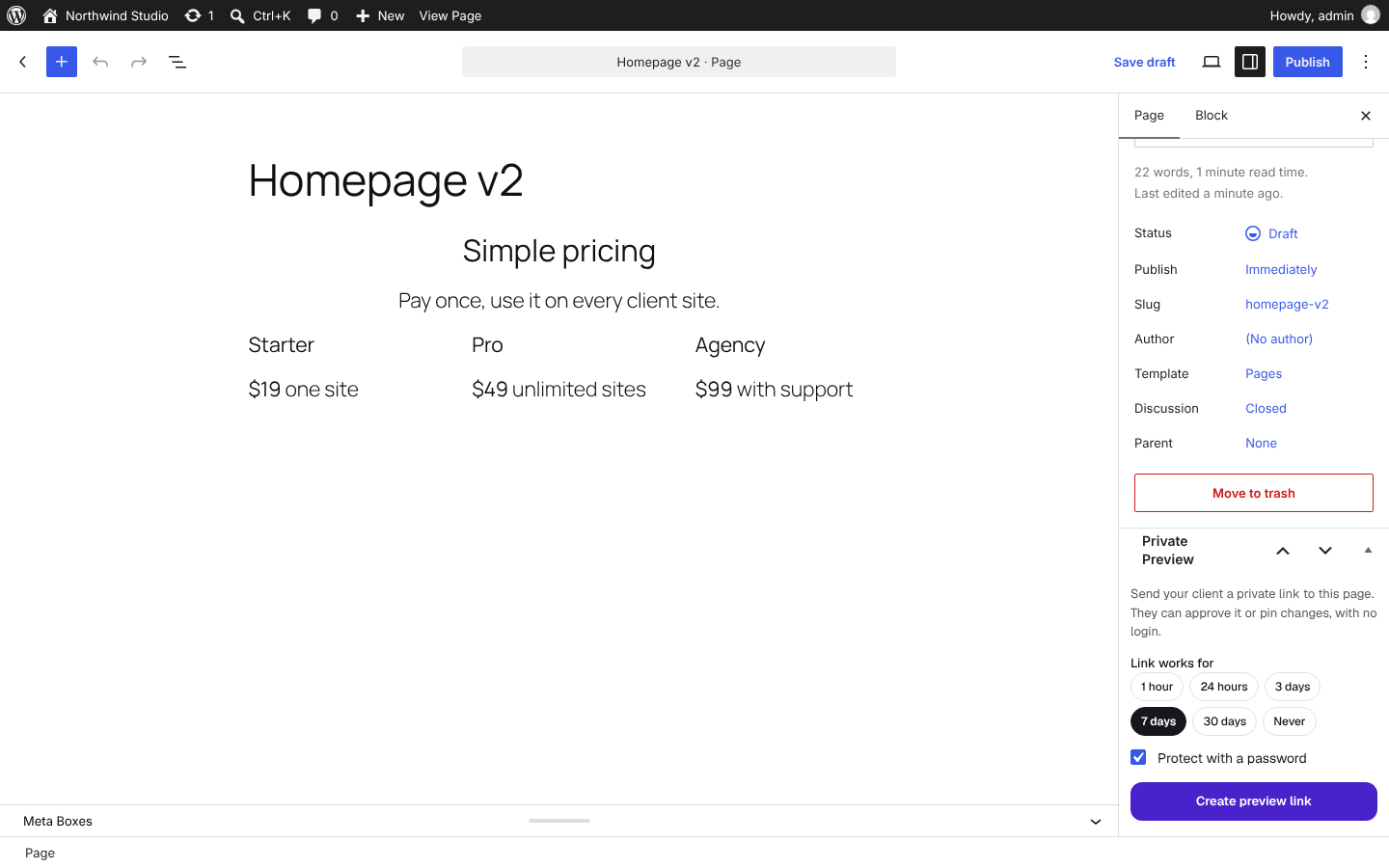Open Ctrl+K search command palette
Image resolution: width=1389 pixels, height=868 pixels.
click(x=260, y=15)
